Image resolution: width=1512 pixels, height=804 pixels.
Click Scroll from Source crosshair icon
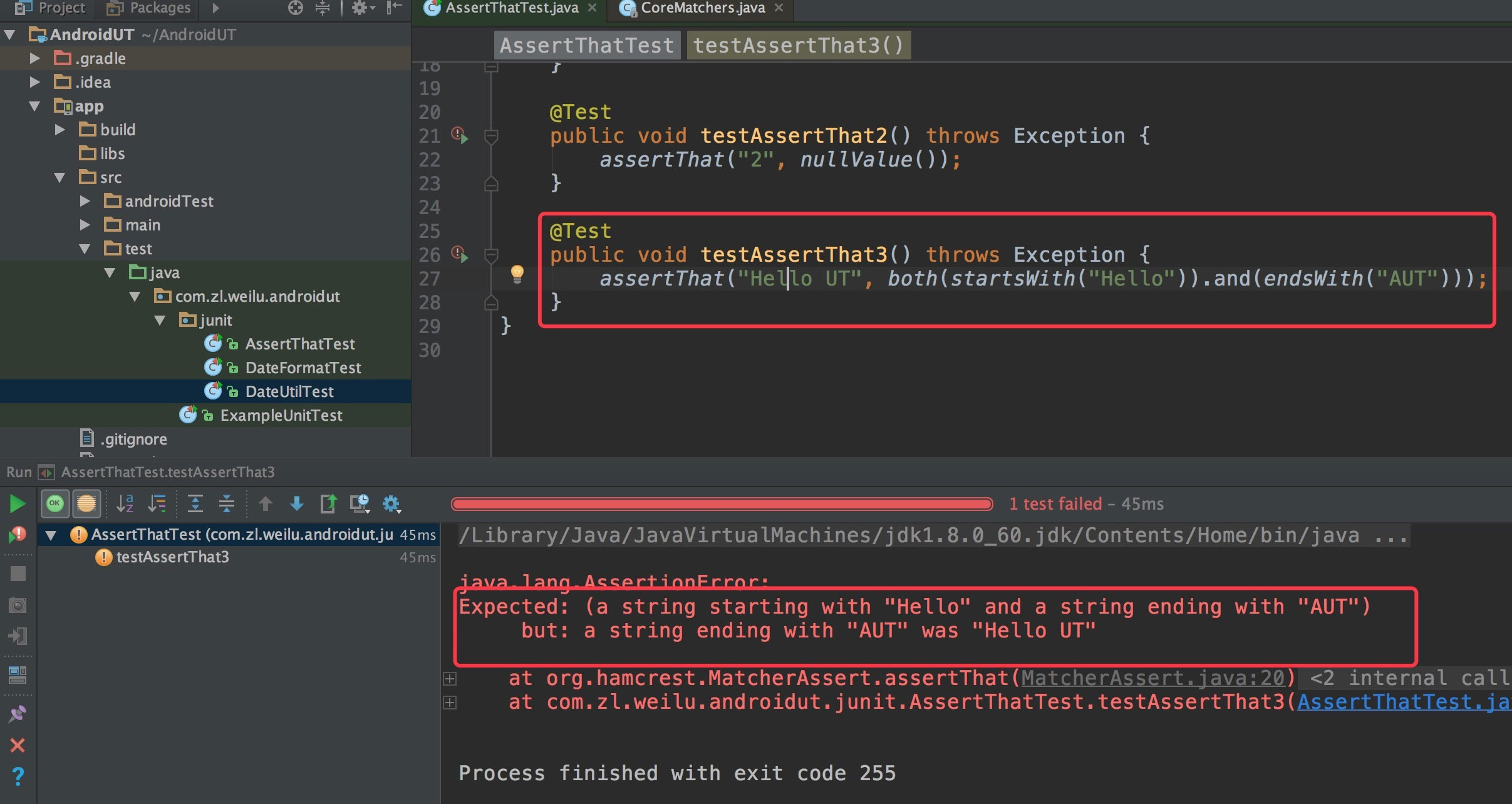296,8
